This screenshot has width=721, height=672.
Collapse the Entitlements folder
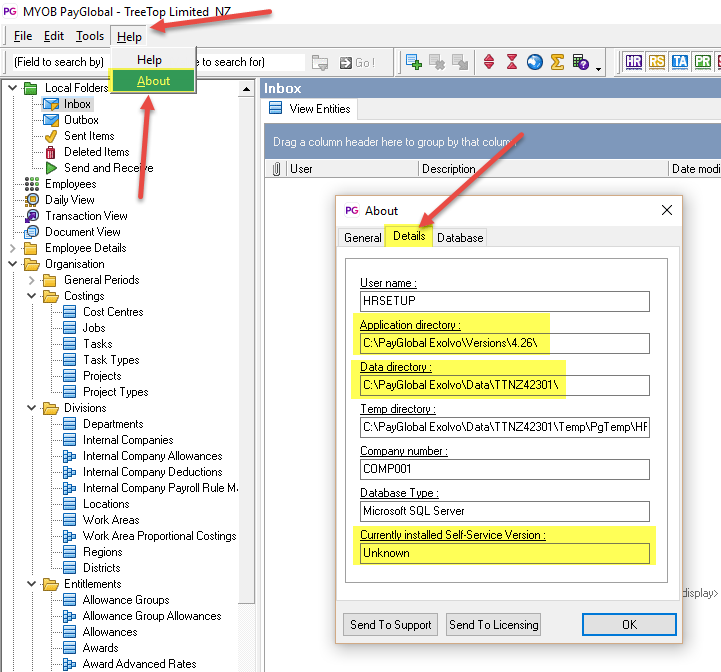(32, 584)
